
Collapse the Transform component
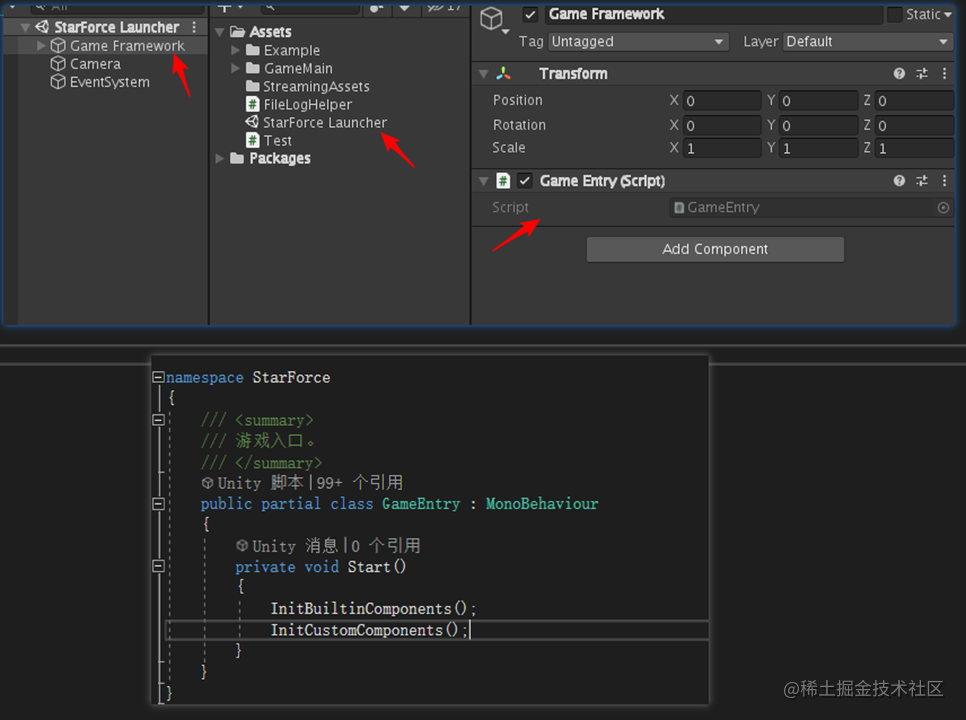pyautogui.click(x=484, y=74)
